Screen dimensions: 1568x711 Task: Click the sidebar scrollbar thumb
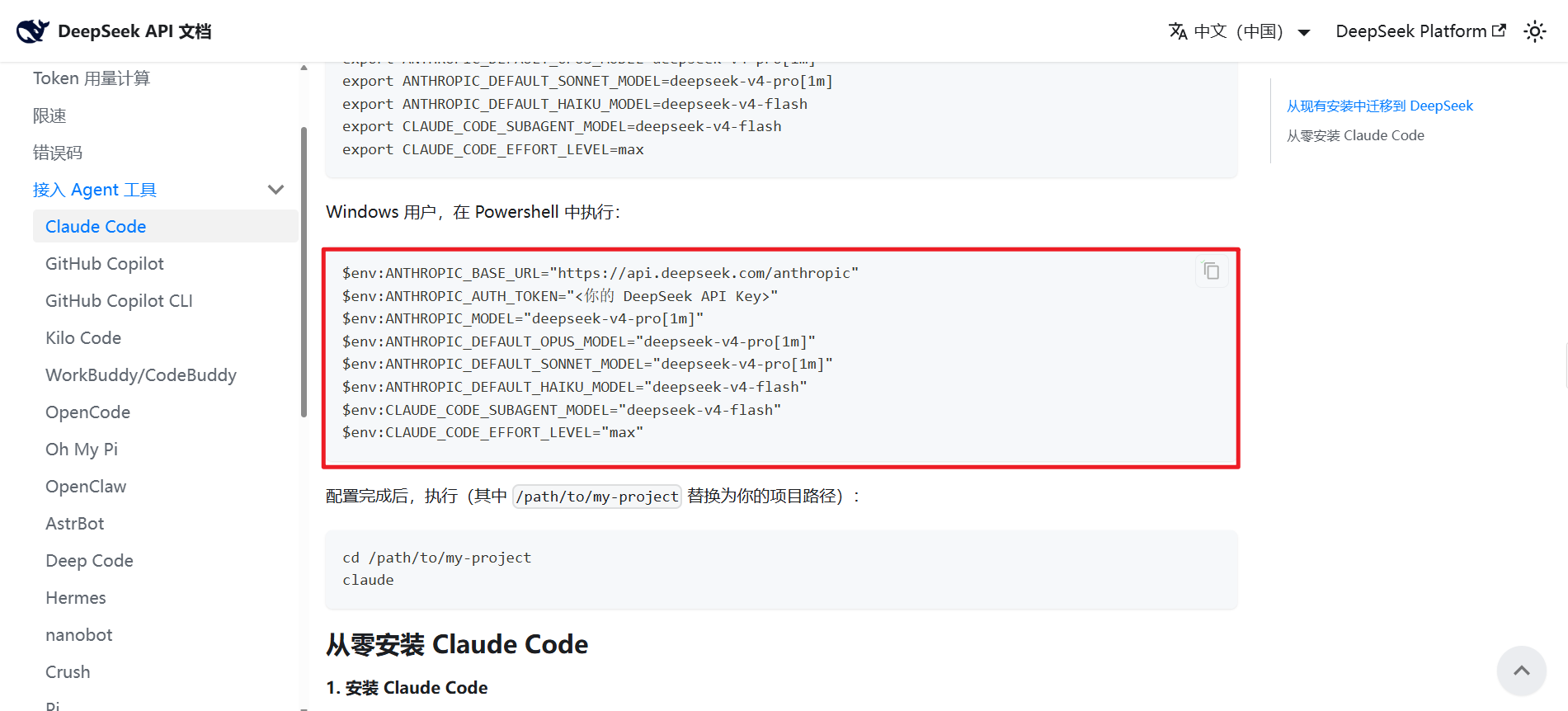click(x=304, y=272)
